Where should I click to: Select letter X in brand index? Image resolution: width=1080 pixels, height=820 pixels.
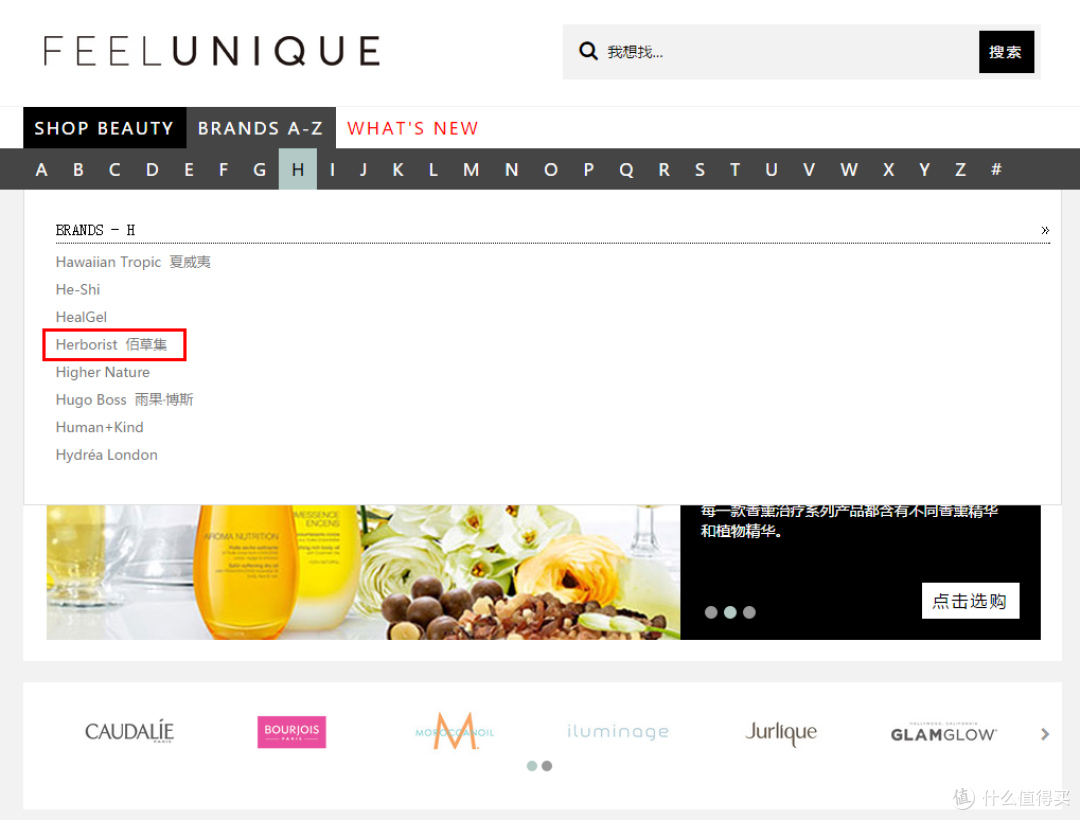[x=889, y=169]
